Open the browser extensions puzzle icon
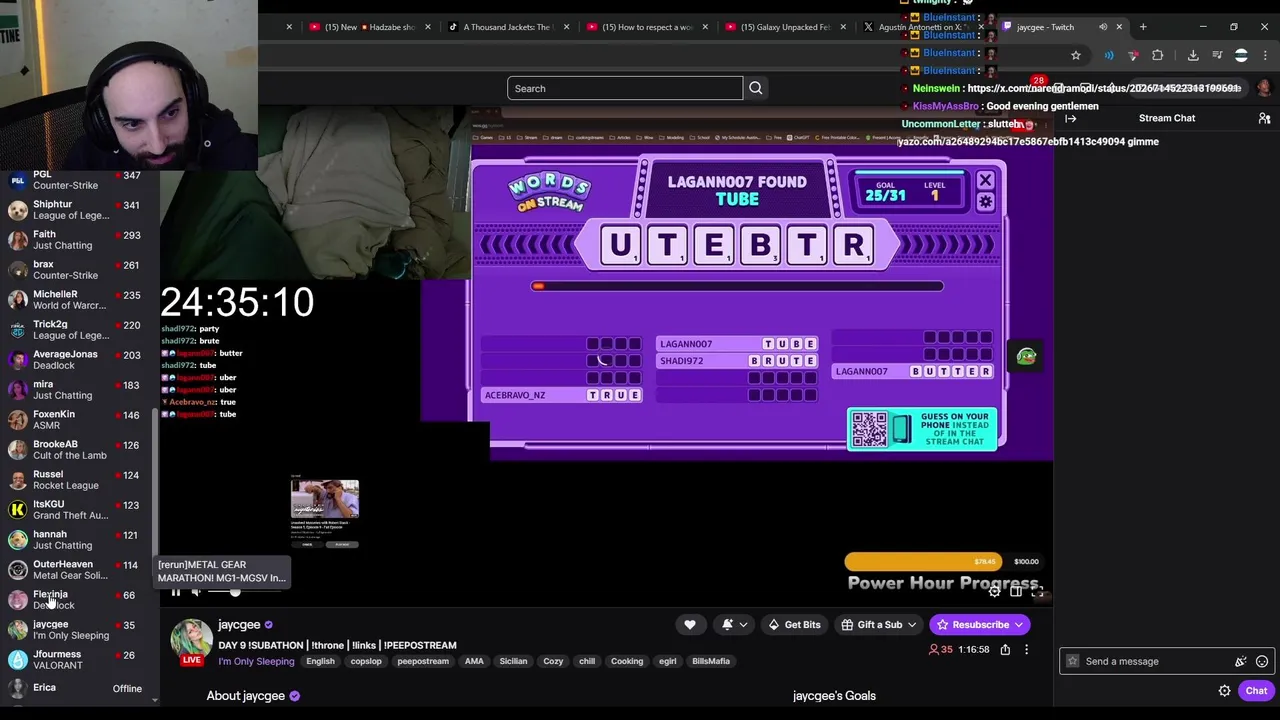This screenshot has width=1280, height=720. tap(1158, 55)
